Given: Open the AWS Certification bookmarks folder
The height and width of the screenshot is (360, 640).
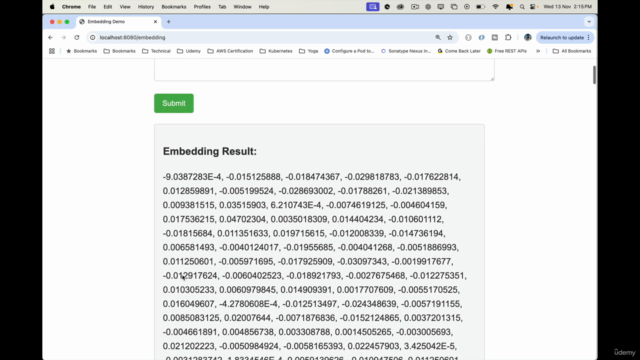Looking at the screenshot, I should [230, 51].
